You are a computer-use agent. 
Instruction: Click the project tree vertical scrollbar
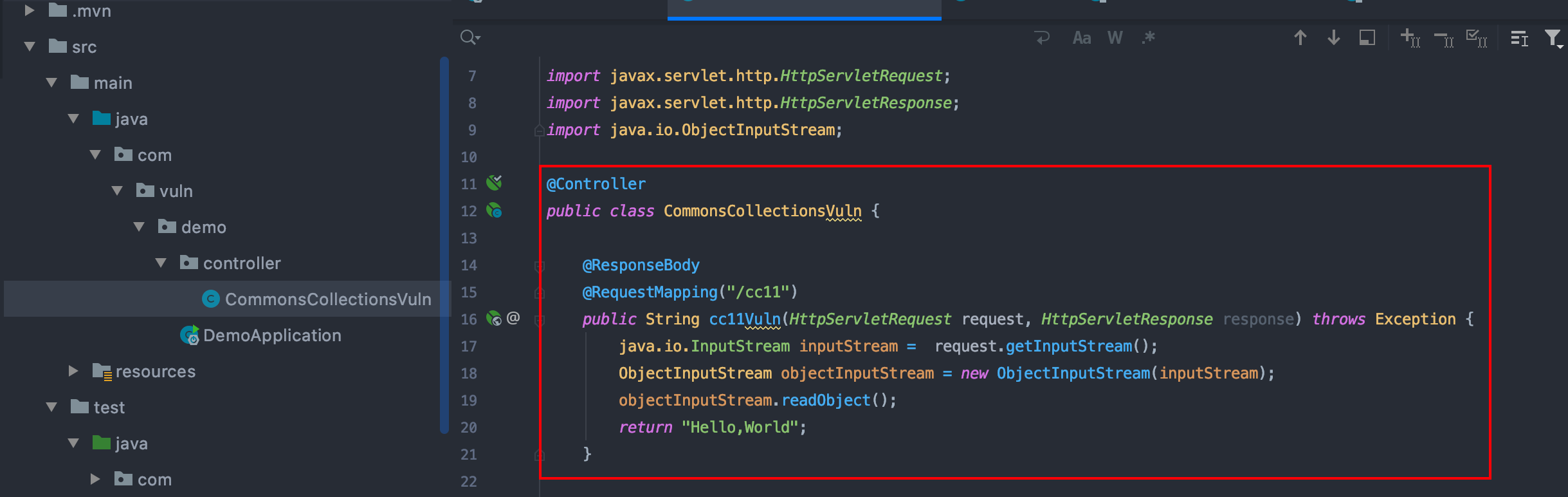click(444, 245)
